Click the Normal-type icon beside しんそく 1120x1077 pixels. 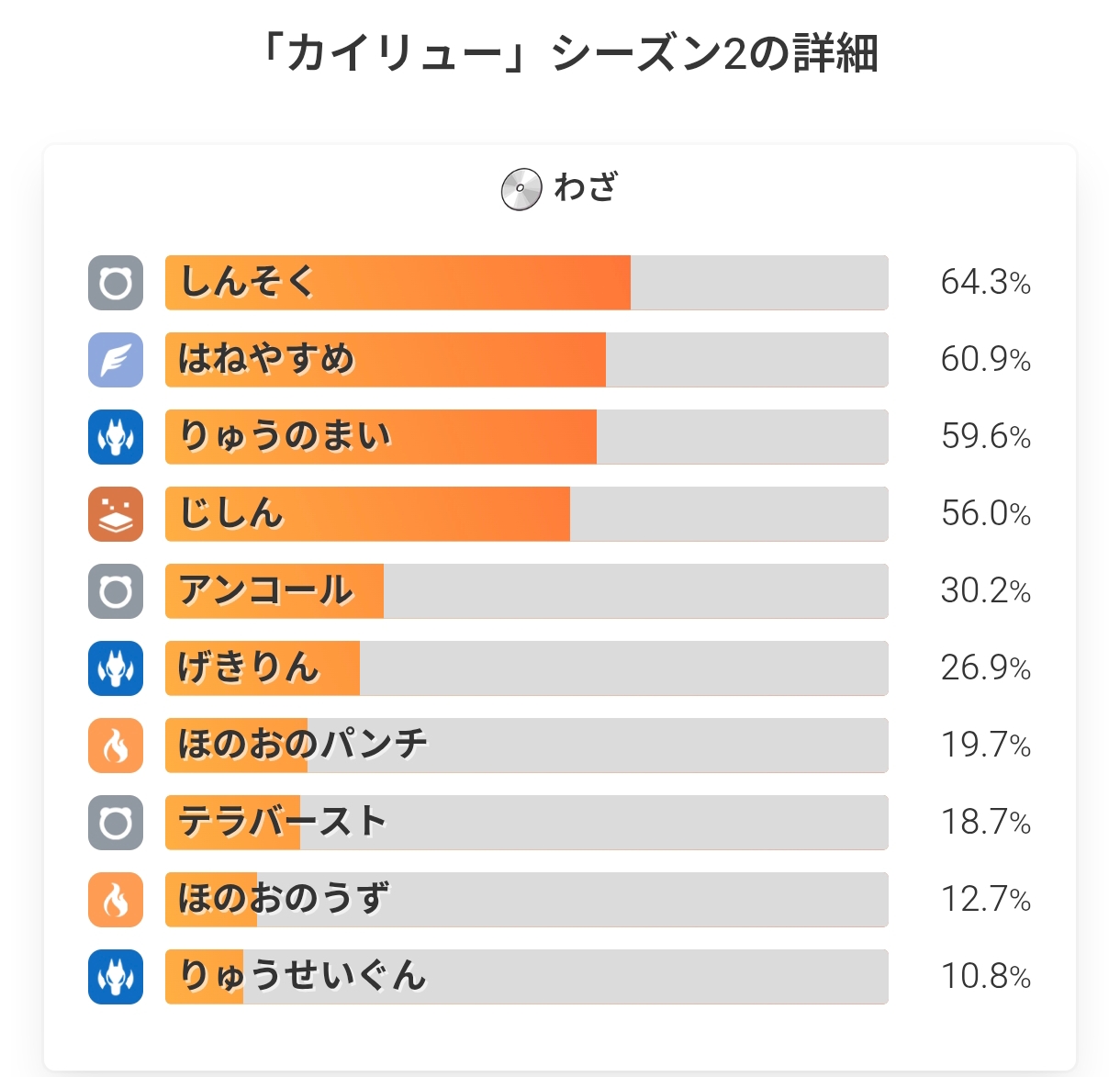point(116,283)
